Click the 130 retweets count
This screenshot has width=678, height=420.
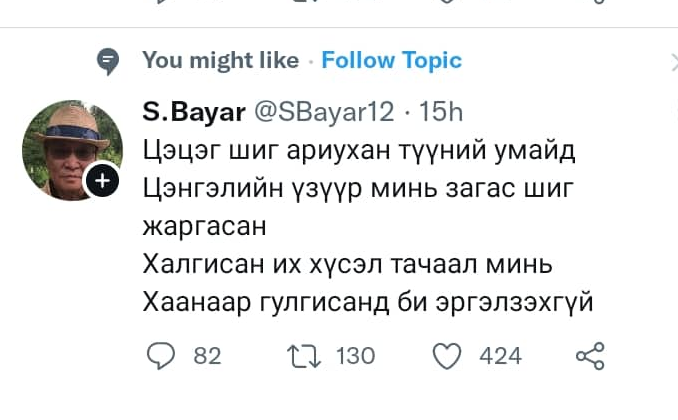click(x=355, y=355)
